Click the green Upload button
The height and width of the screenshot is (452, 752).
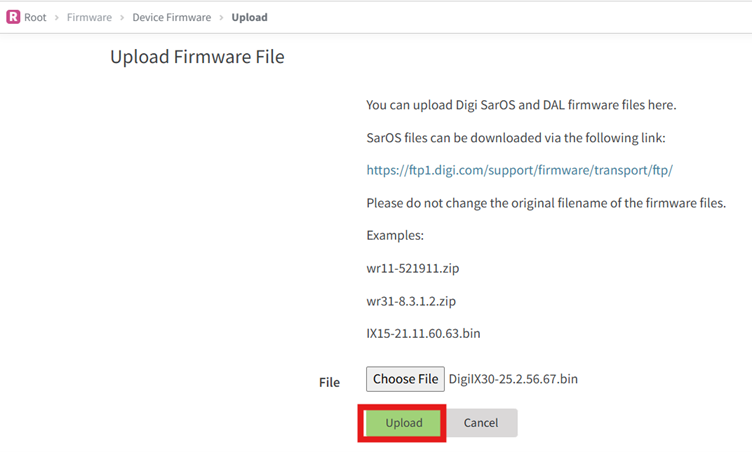click(x=404, y=423)
